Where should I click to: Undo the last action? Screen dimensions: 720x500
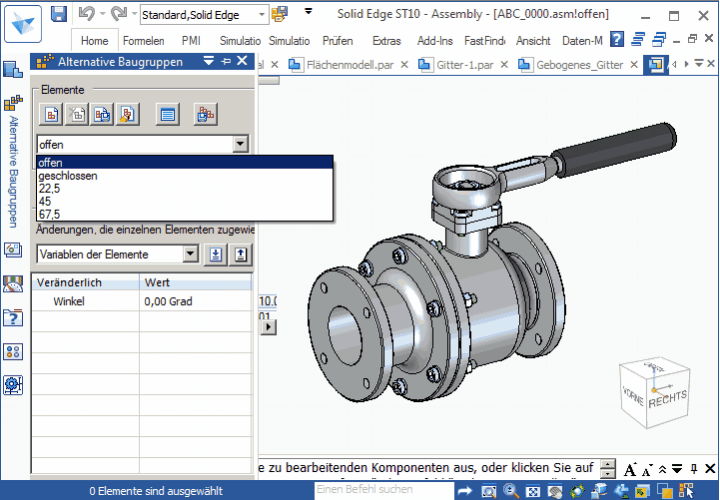[86, 14]
